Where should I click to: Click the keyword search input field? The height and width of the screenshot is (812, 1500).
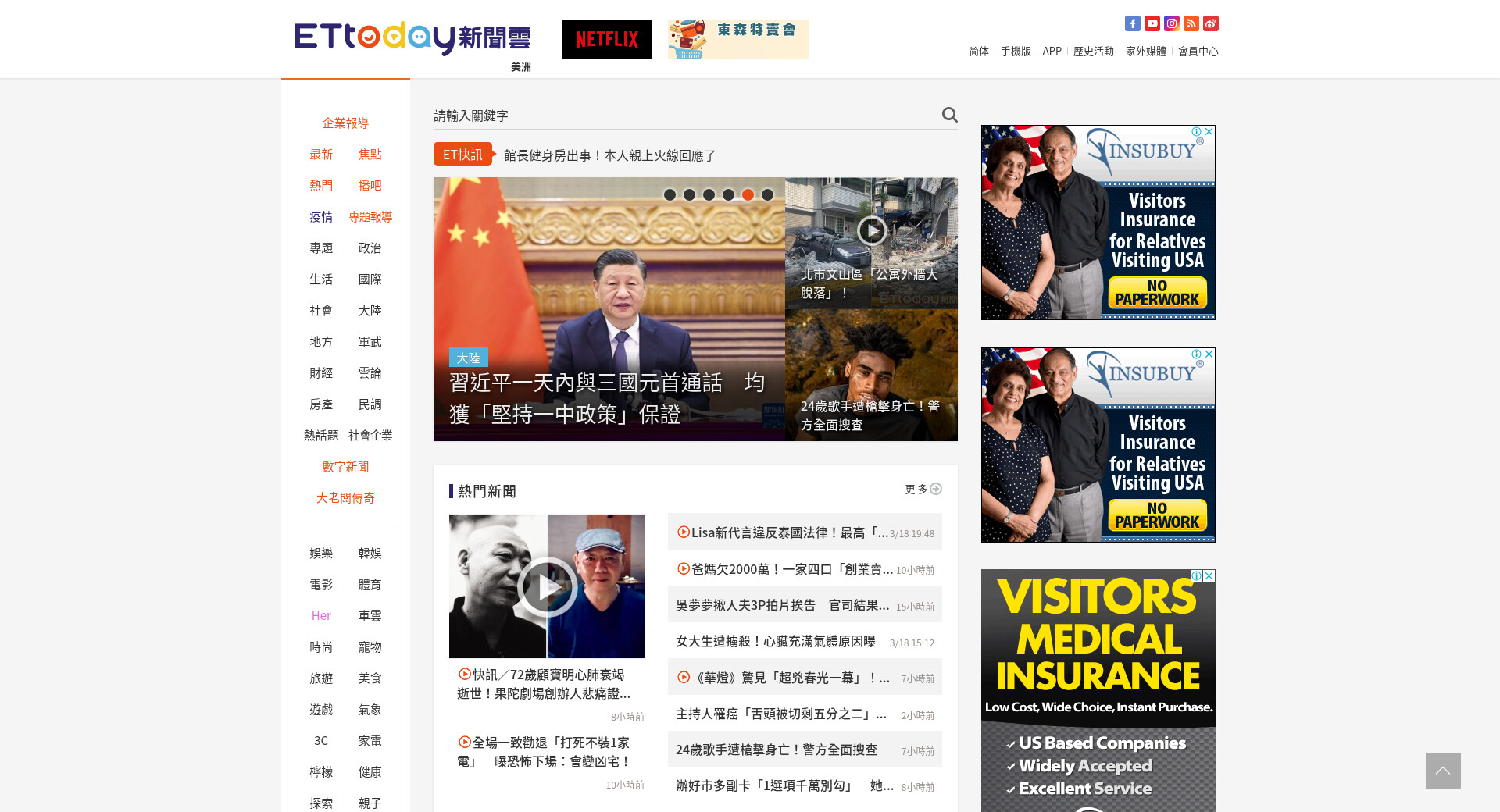click(x=680, y=116)
